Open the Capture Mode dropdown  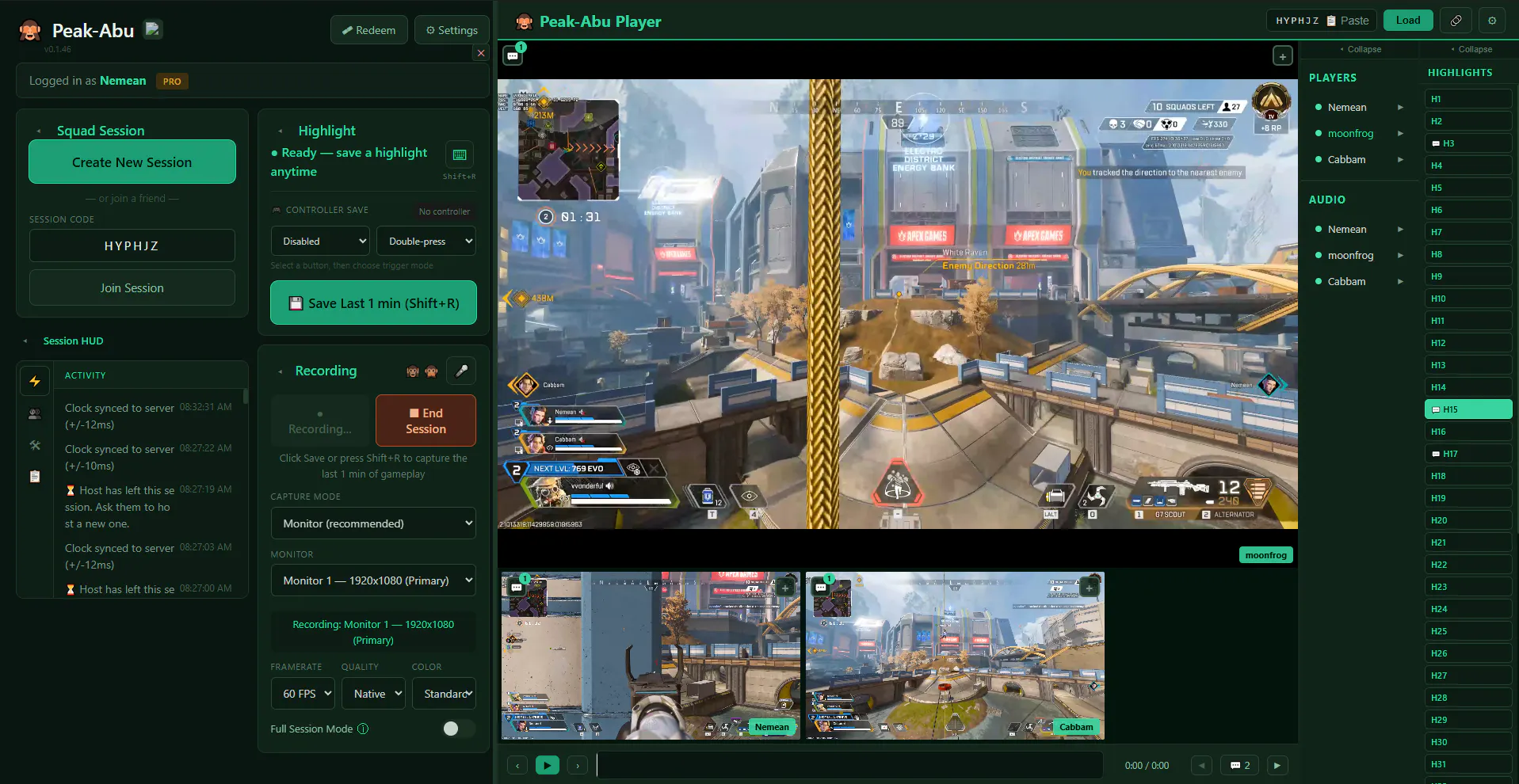click(x=373, y=523)
